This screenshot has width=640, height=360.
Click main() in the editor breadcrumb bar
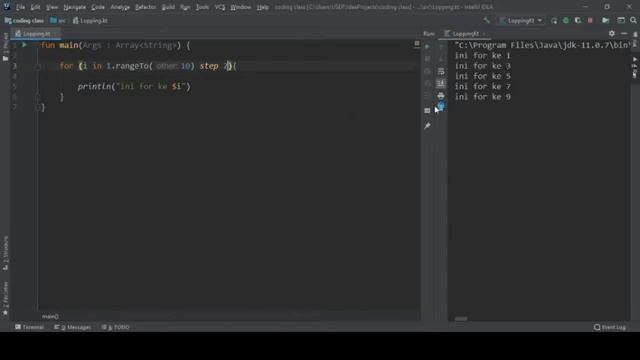[50, 316]
